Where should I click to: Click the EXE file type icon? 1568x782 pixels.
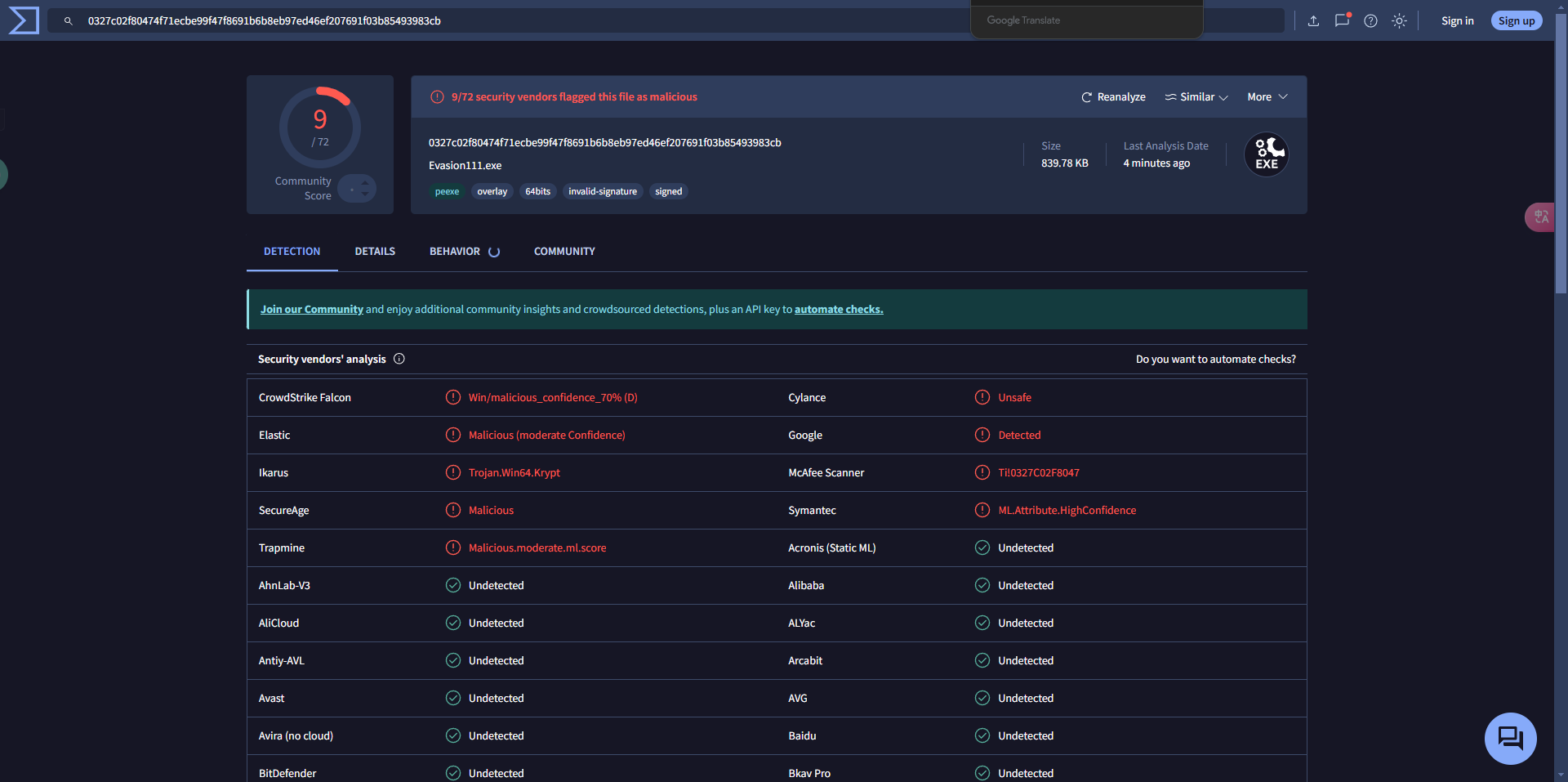click(1266, 154)
